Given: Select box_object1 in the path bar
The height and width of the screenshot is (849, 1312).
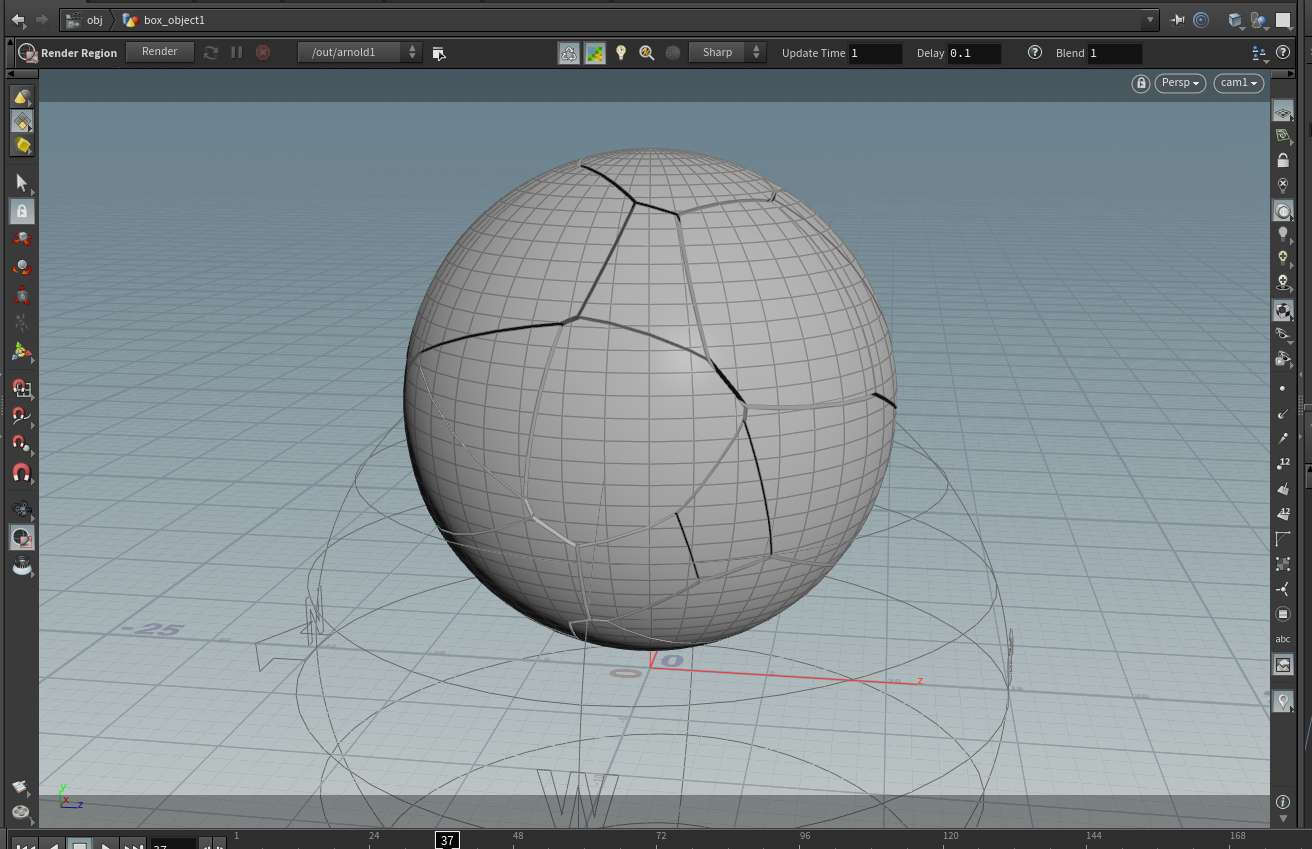Looking at the screenshot, I should pyautogui.click(x=164, y=20).
